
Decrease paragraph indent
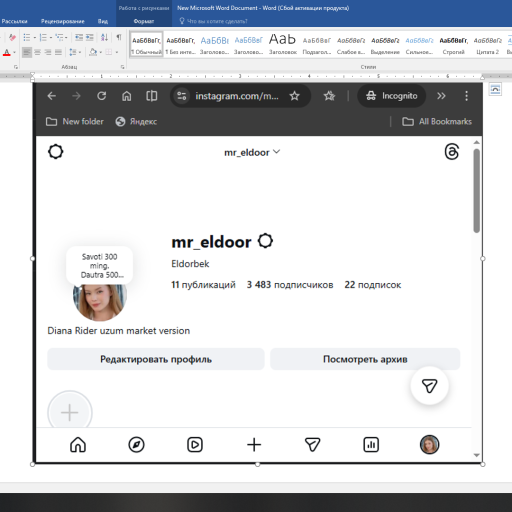(x=79, y=37)
